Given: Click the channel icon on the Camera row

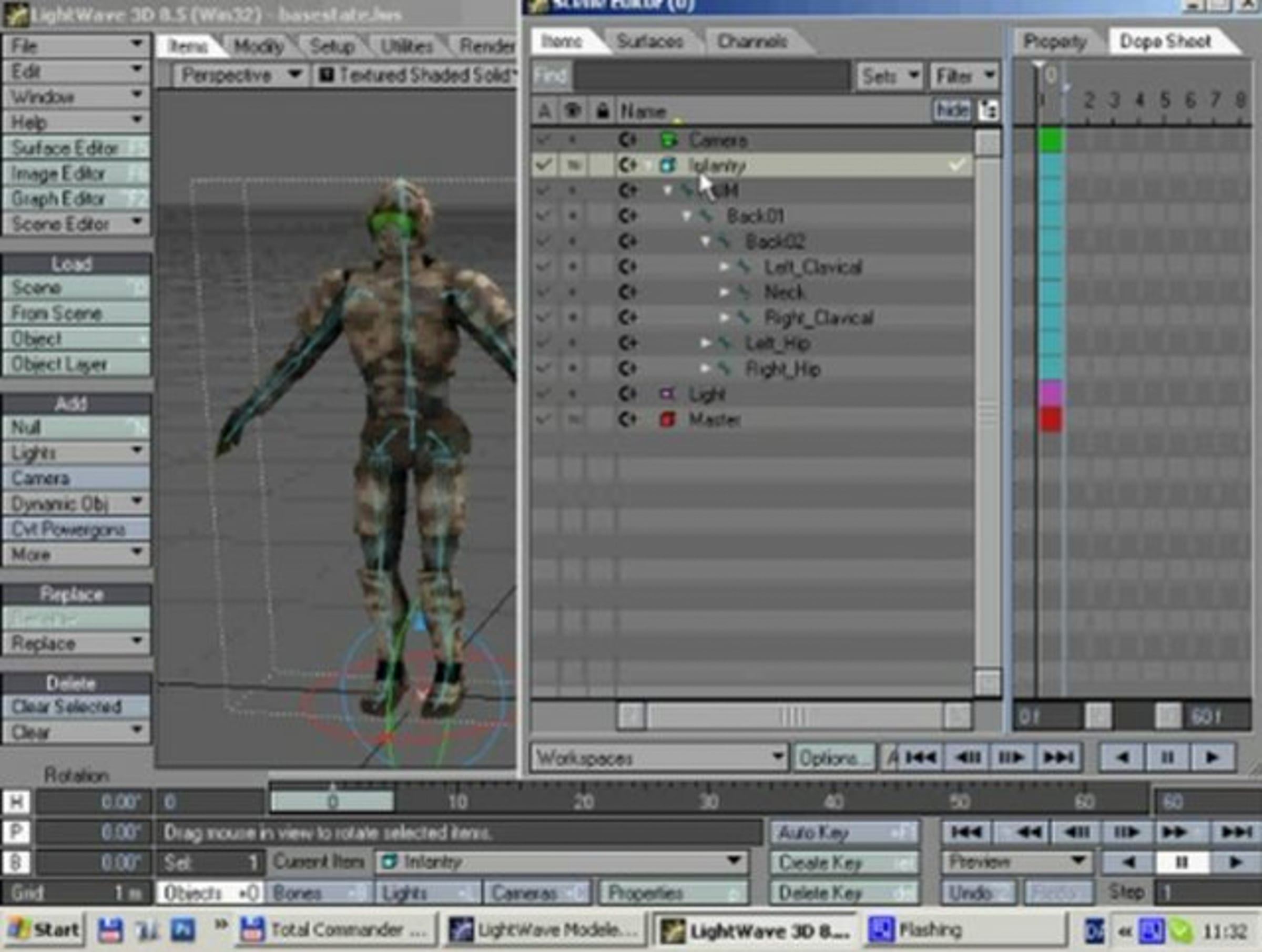Looking at the screenshot, I should click(x=628, y=140).
